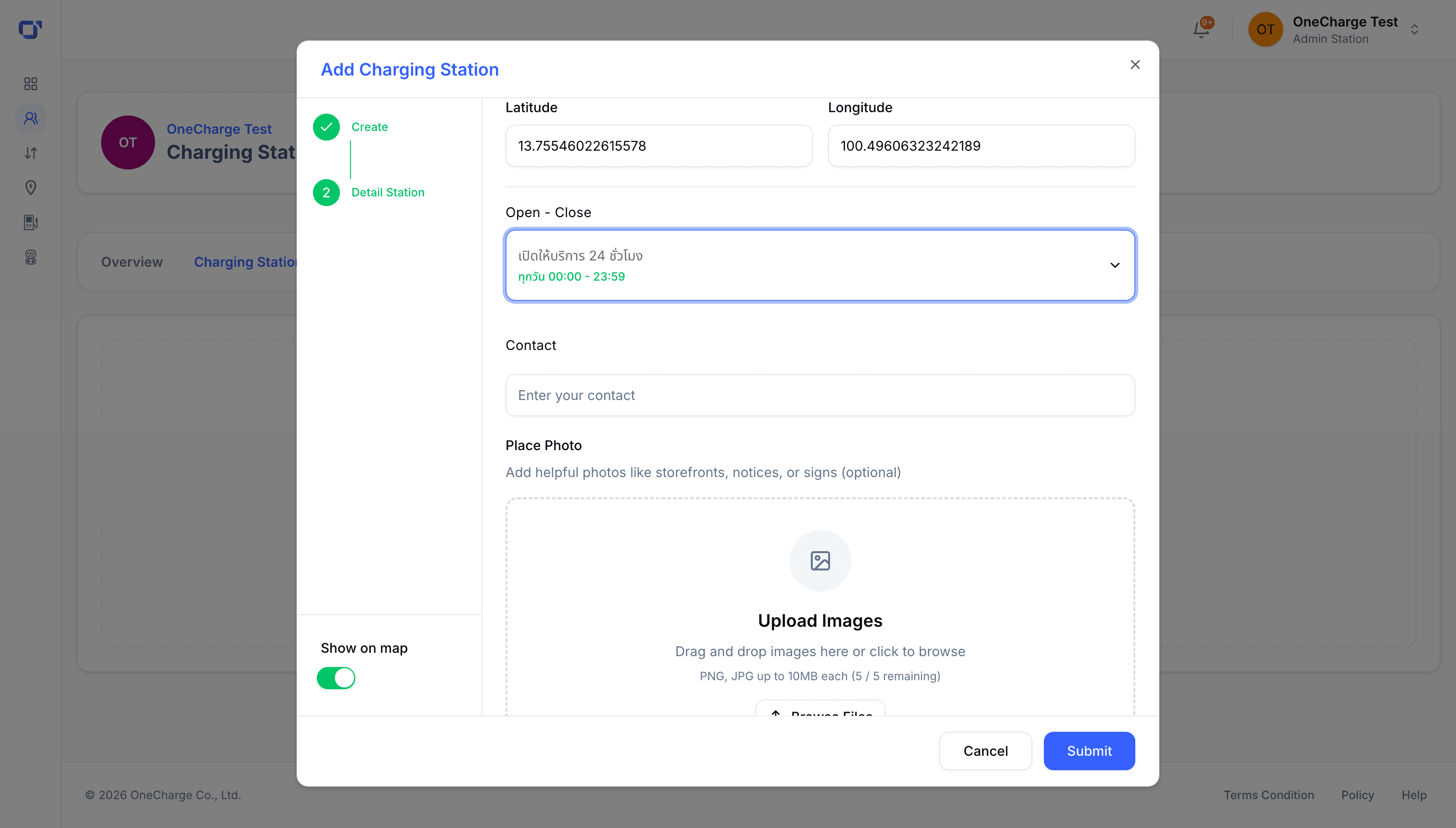
Task: Focus the Enter your contact field
Action: pos(819,395)
